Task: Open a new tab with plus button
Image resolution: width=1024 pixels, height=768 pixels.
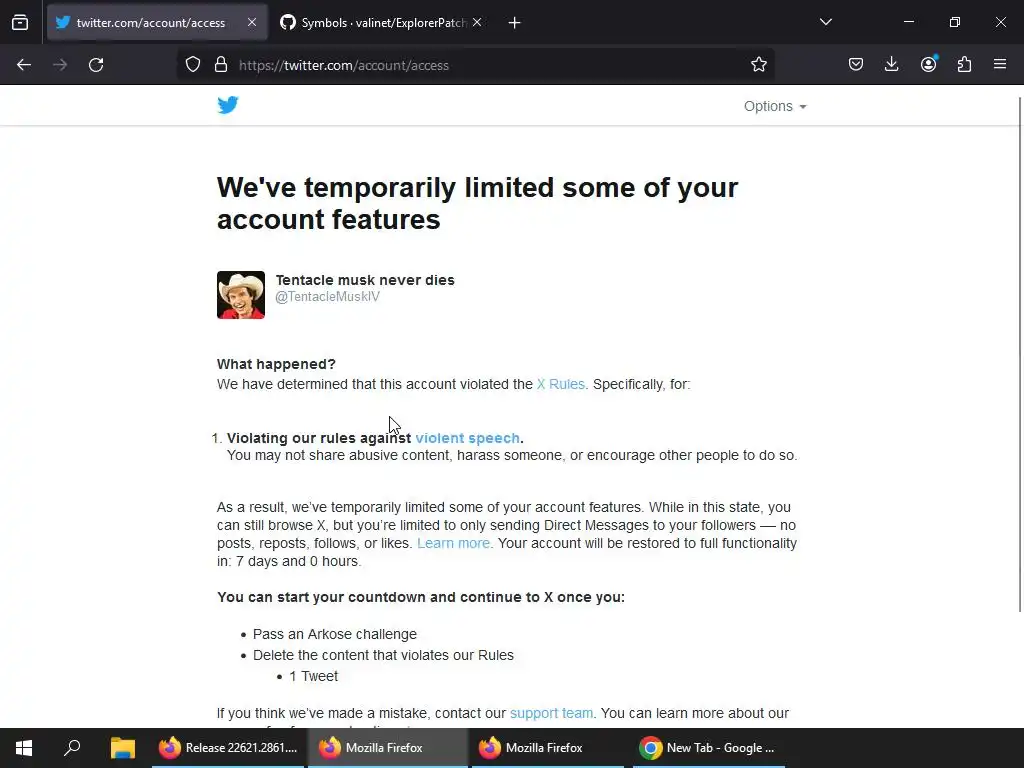Action: (515, 23)
